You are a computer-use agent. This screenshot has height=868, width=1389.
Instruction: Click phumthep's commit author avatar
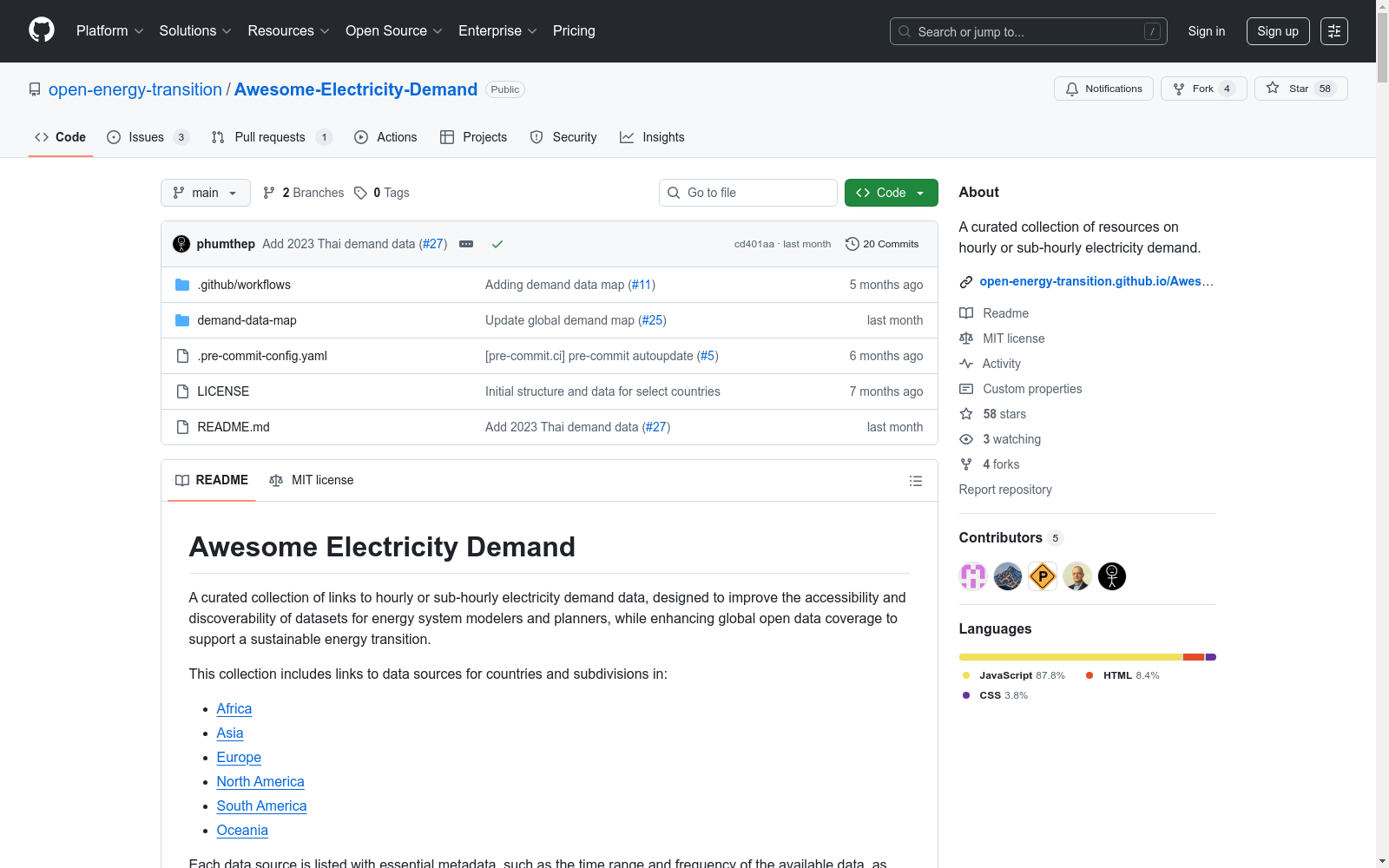click(181, 244)
